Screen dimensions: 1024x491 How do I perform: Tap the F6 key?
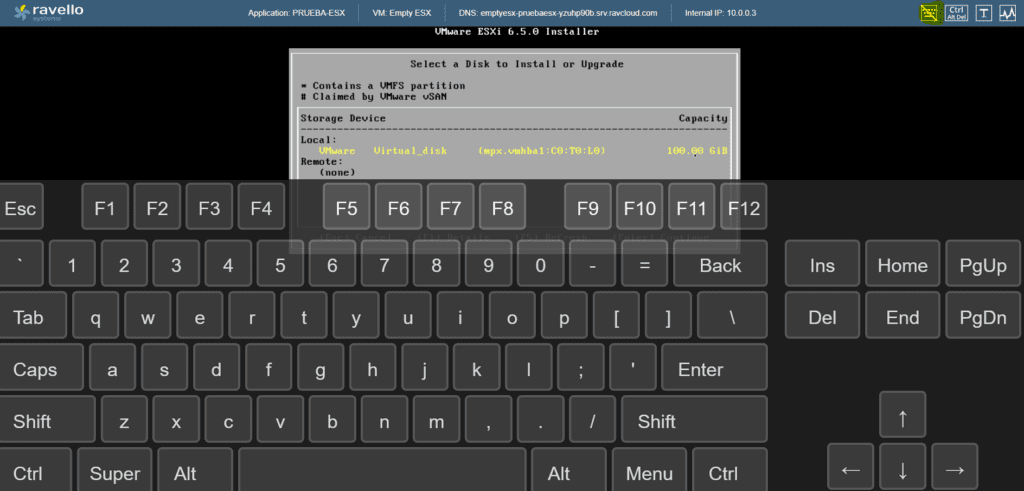click(398, 206)
